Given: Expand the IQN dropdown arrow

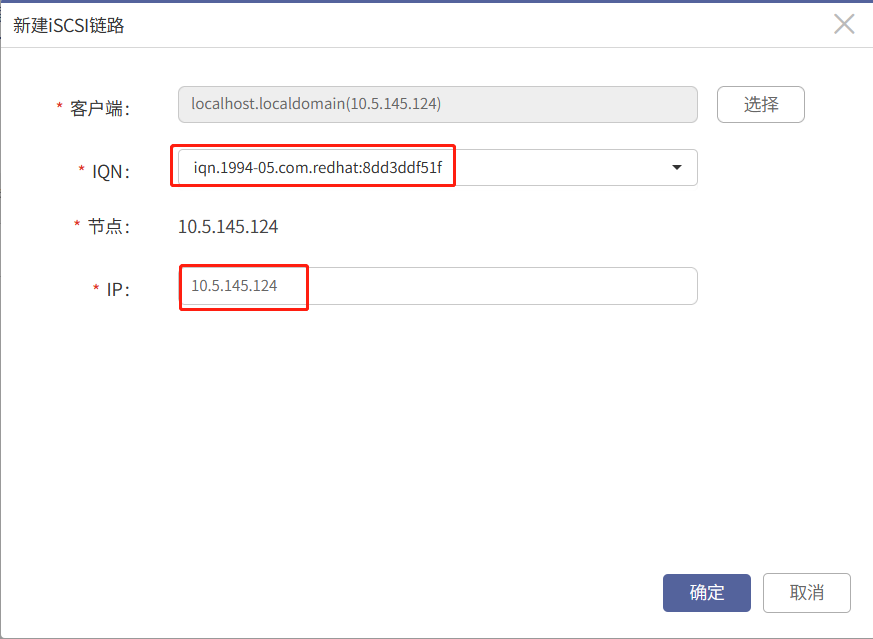Looking at the screenshot, I should (676, 168).
